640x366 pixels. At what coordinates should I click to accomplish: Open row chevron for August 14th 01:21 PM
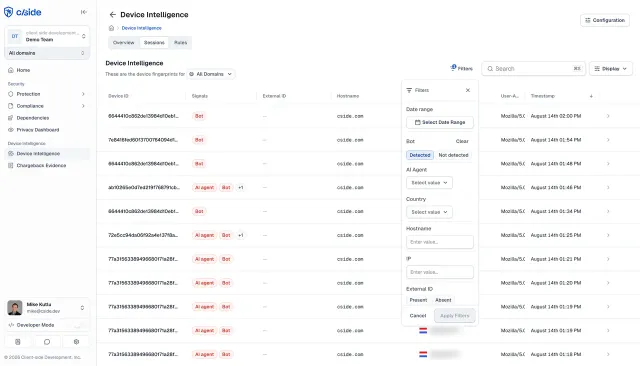click(x=608, y=259)
